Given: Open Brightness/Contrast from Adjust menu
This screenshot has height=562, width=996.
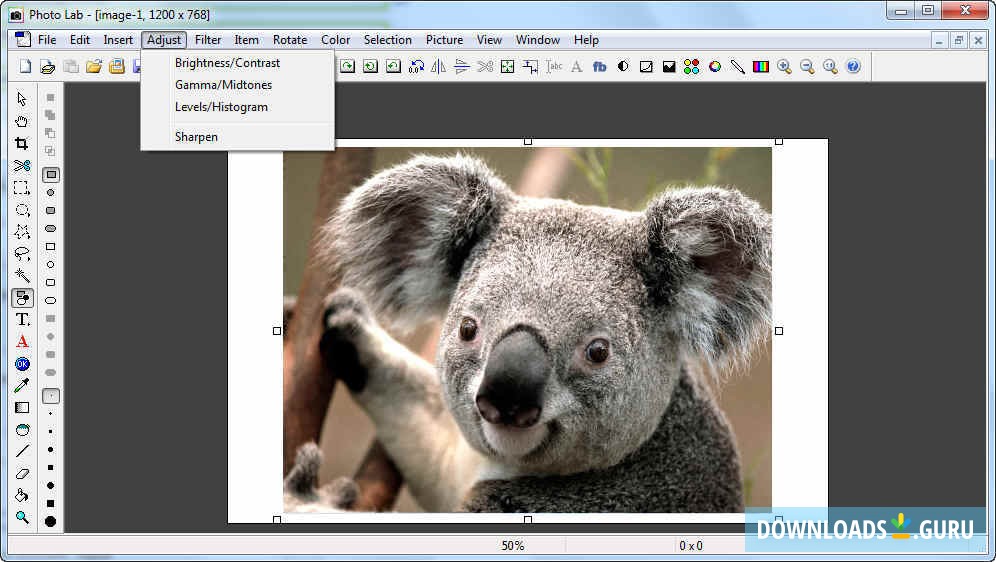Looking at the screenshot, I should (227, 63).
